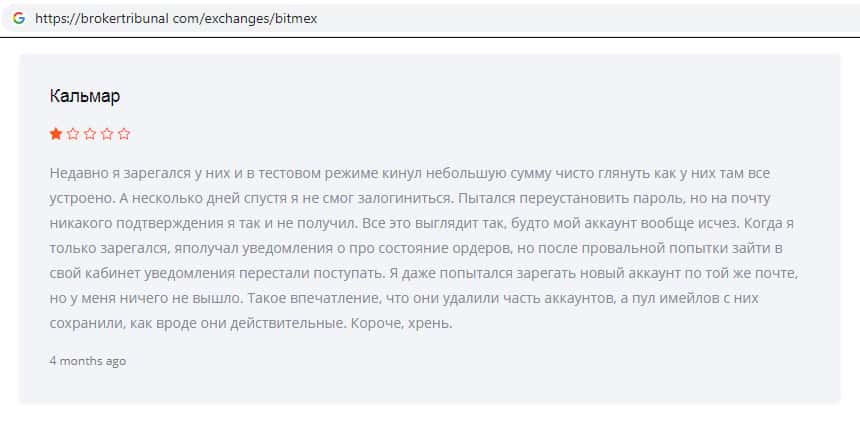Viewport: 860px width, 424px height.
Task: Focus the address bar URL field
Action: click(x=400, y=18)
